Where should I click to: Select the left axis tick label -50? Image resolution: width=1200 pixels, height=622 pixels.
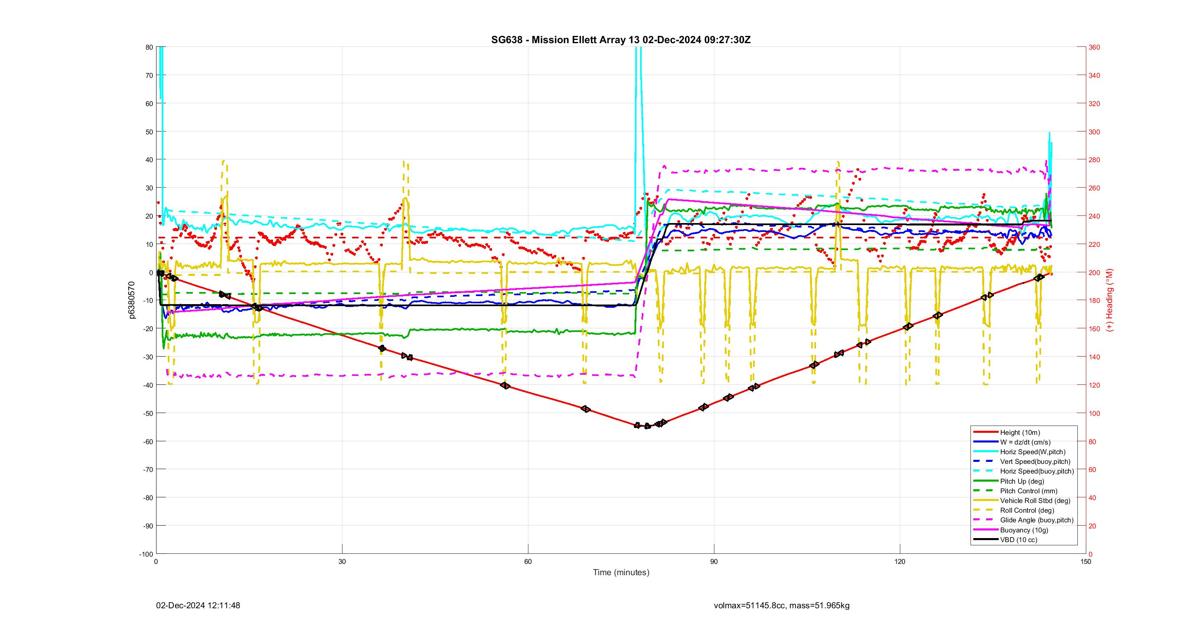coord(147,413)
